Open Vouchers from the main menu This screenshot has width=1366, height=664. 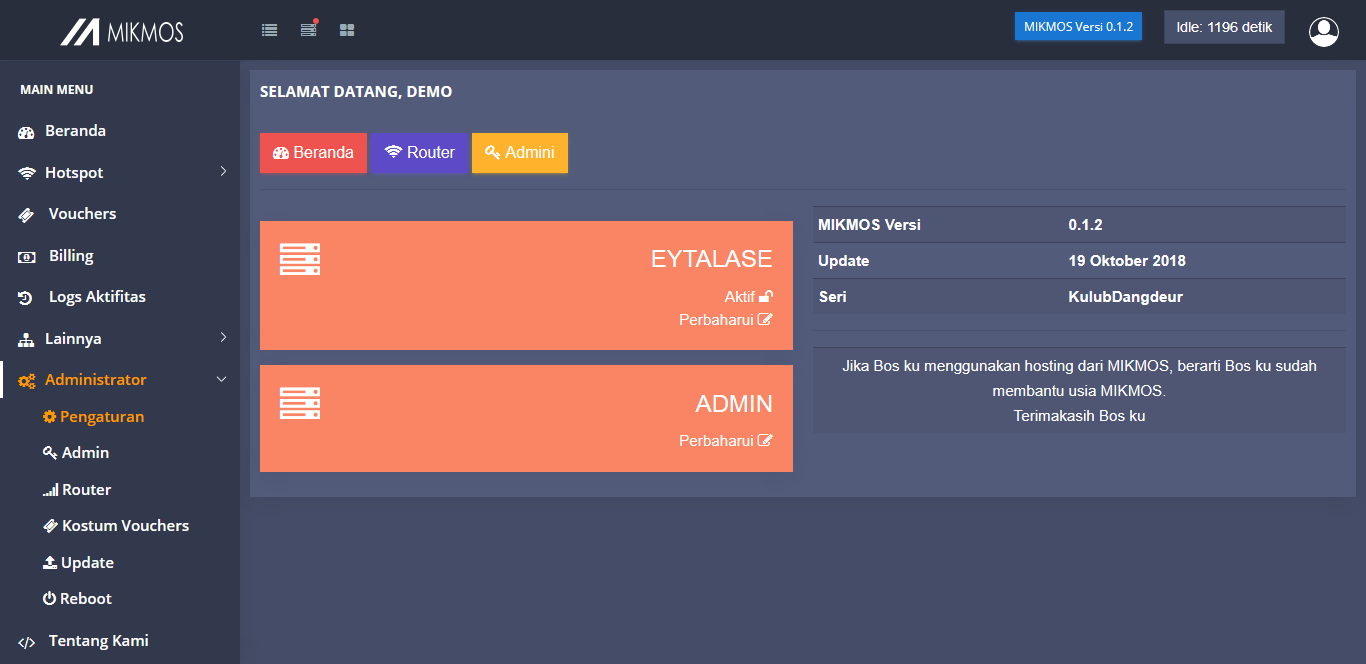coord(82,214)
